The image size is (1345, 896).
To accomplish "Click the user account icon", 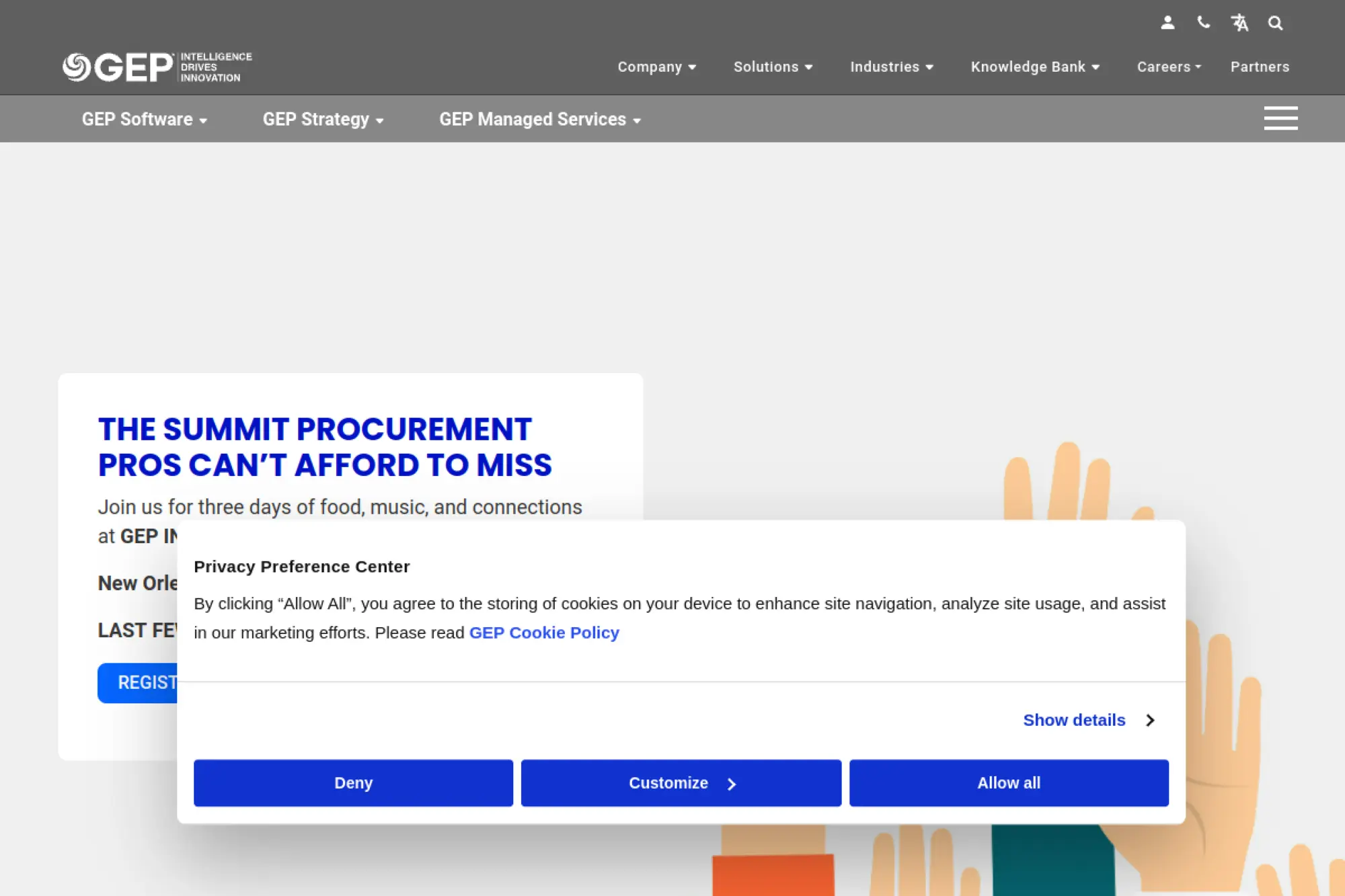I will point(1167,23).
